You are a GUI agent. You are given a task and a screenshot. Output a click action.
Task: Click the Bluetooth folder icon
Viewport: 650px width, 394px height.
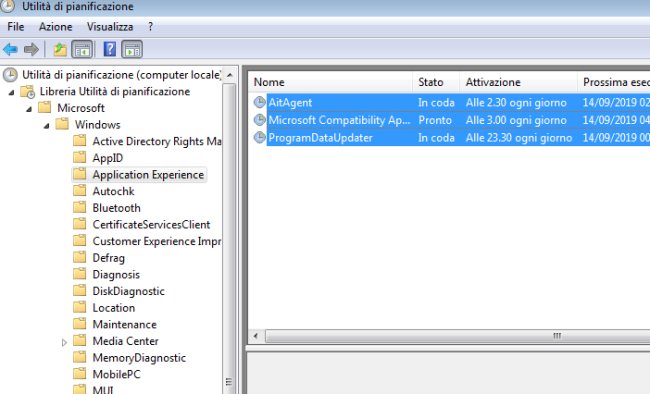point(80,207)
